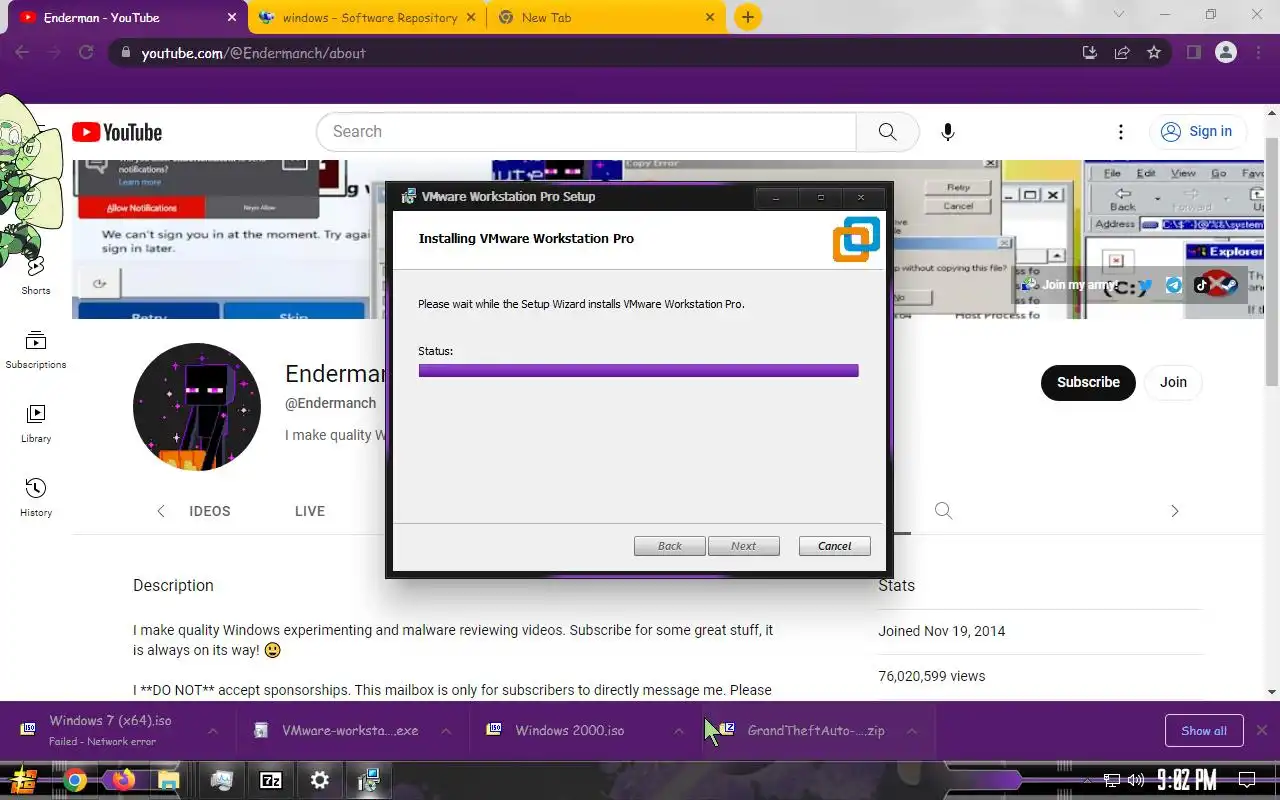Open the Chrome profile avatar
Screen dimensions: 1280x800
1226,53
